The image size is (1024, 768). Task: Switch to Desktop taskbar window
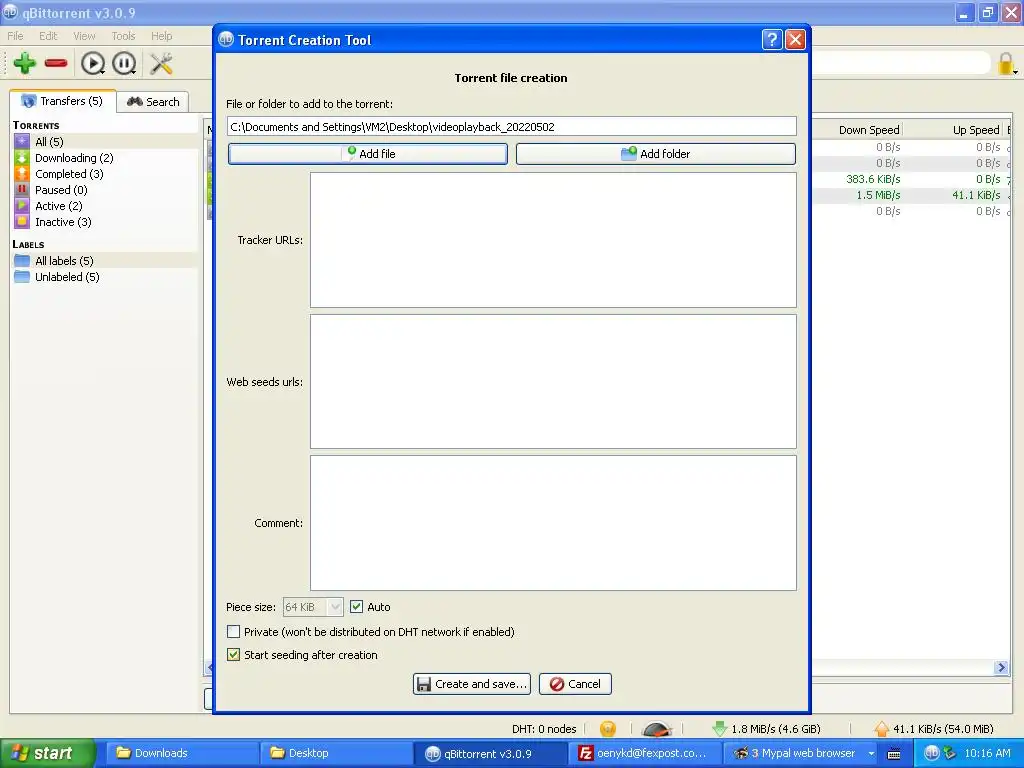coord(335,753)
